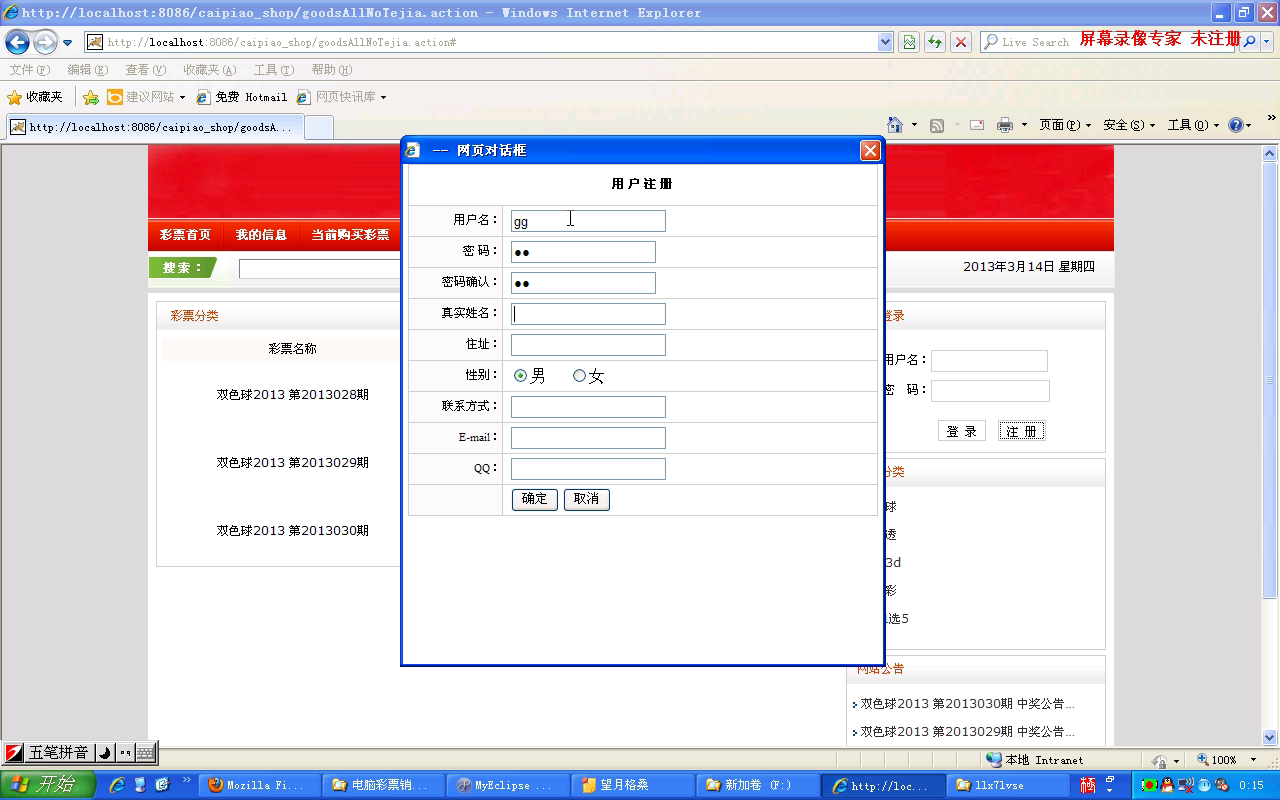This screenshot has height=800, width=1280.
Task: Open 彩票首页 navigation tab
Action: coord(185,235)
